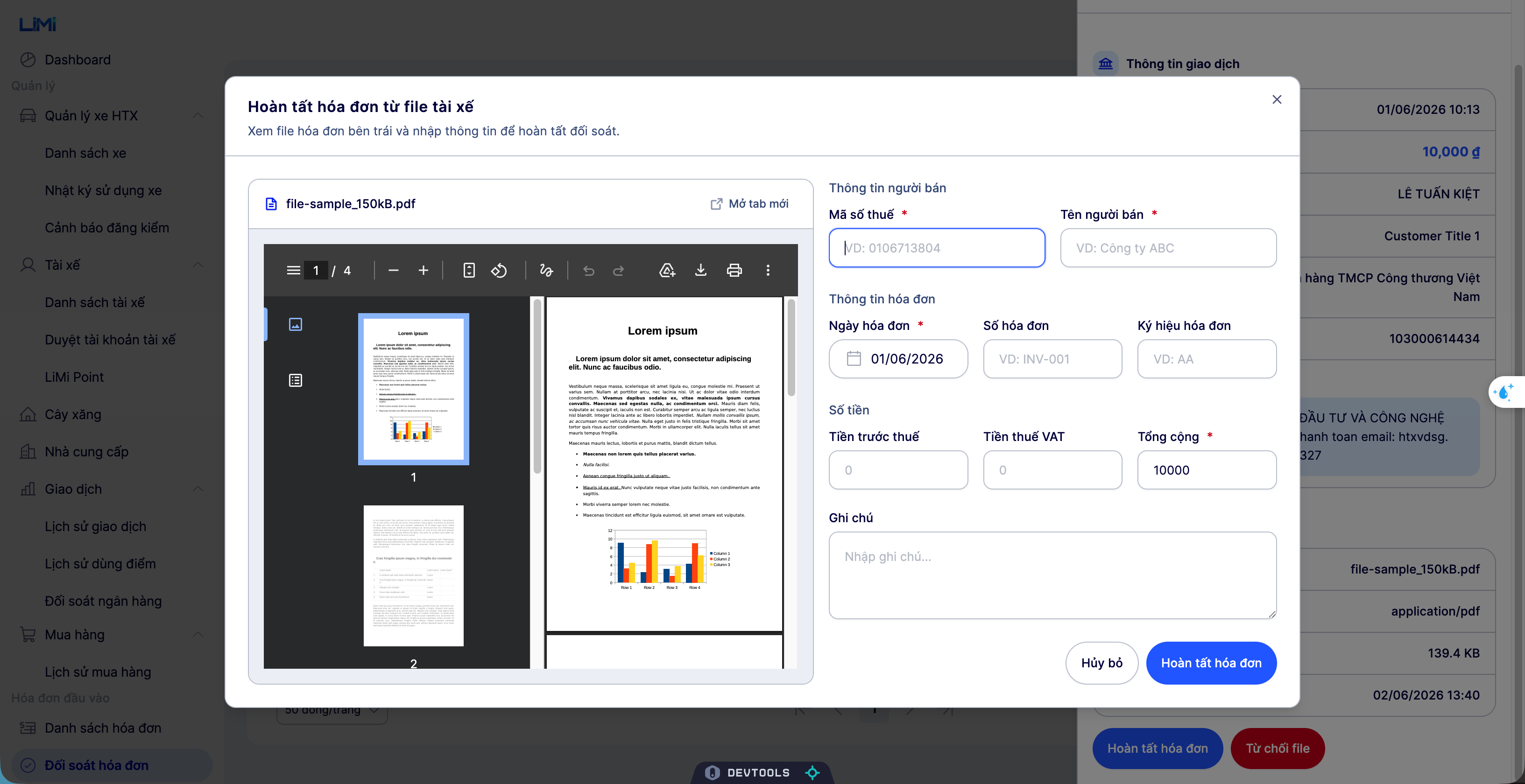Open the calendar icon of Ngày hóa đơn
Viewport: 1525px width, 784px height.
tap(854, 358)
